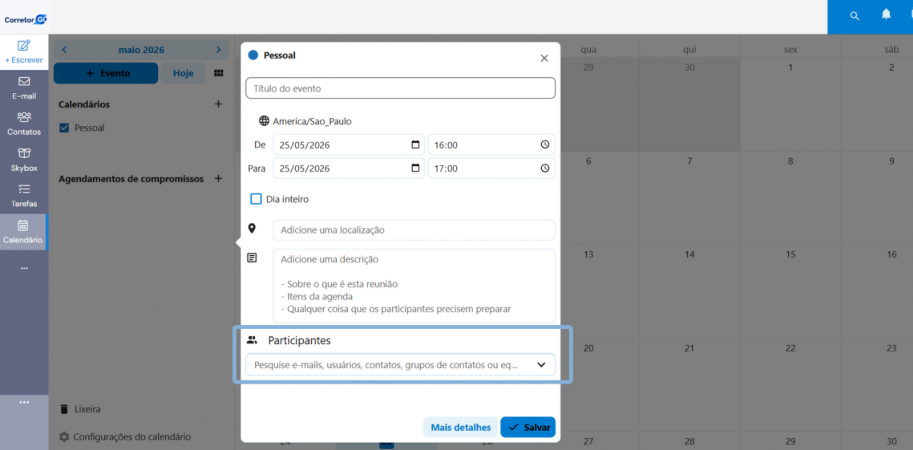
Task: Add a new calendar with plus icon
Action: click(x=218, y=104)
